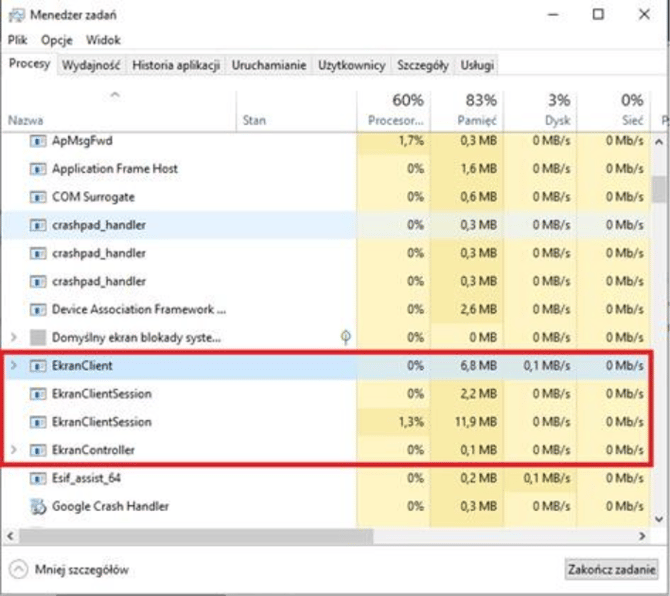This screenshot has width=670, height=596.
Task: Expand Domyślny ekran blokady process group
Action: click(x=13, y=338)
